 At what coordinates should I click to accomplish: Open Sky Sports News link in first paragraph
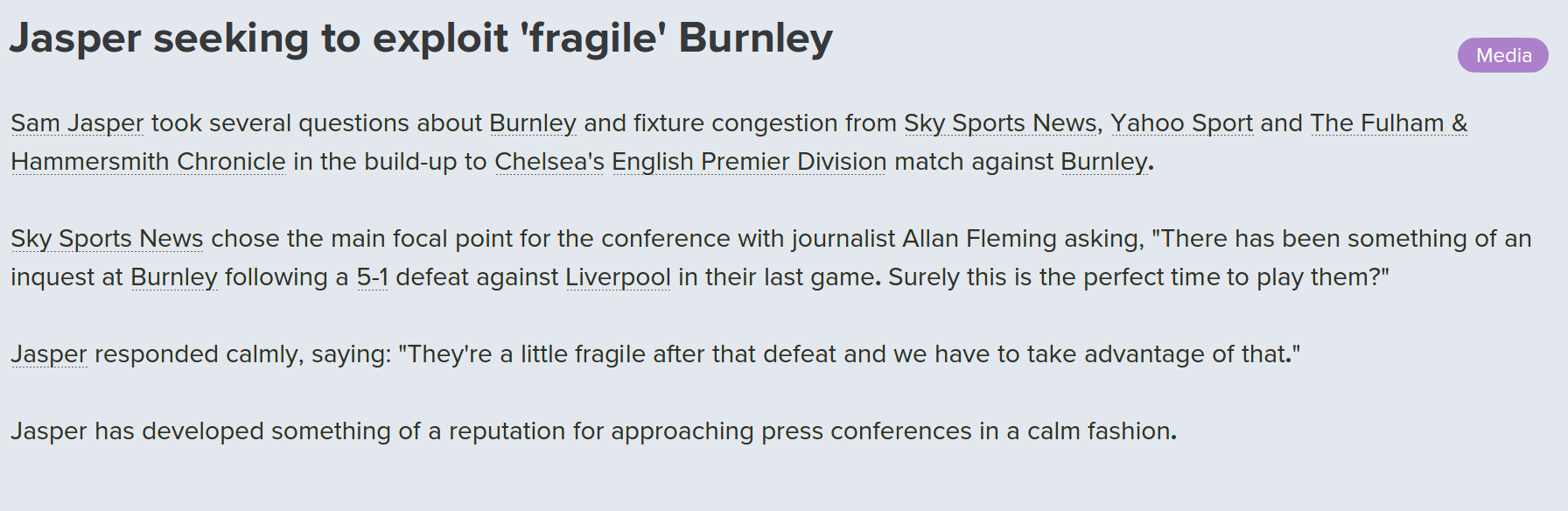(999, 123)
